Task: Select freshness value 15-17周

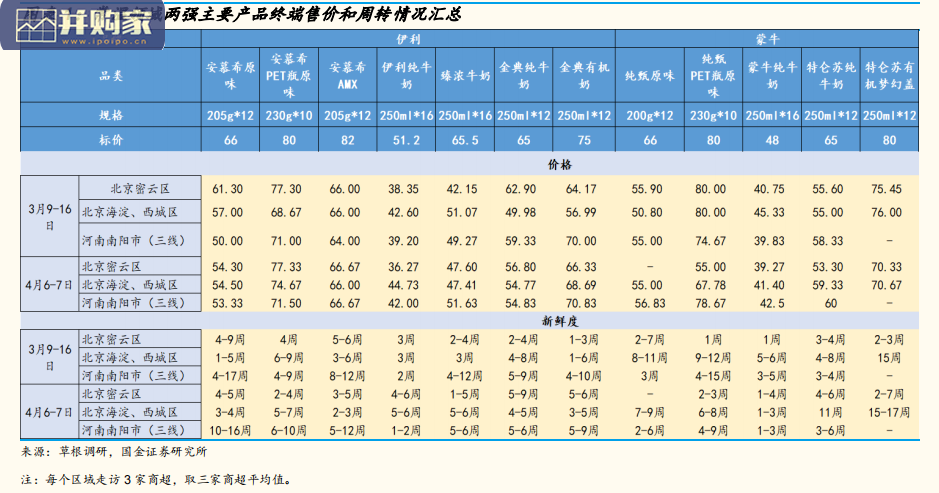Action: pyautogui.click(x=889, y=413)
